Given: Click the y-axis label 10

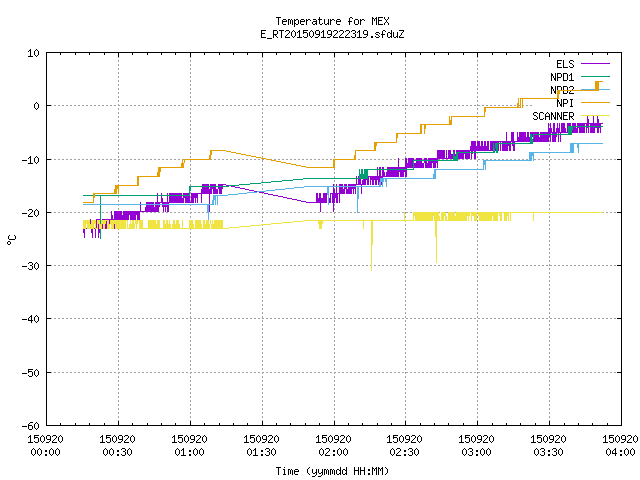Looking at the screenshot, I should coord(33,53).
